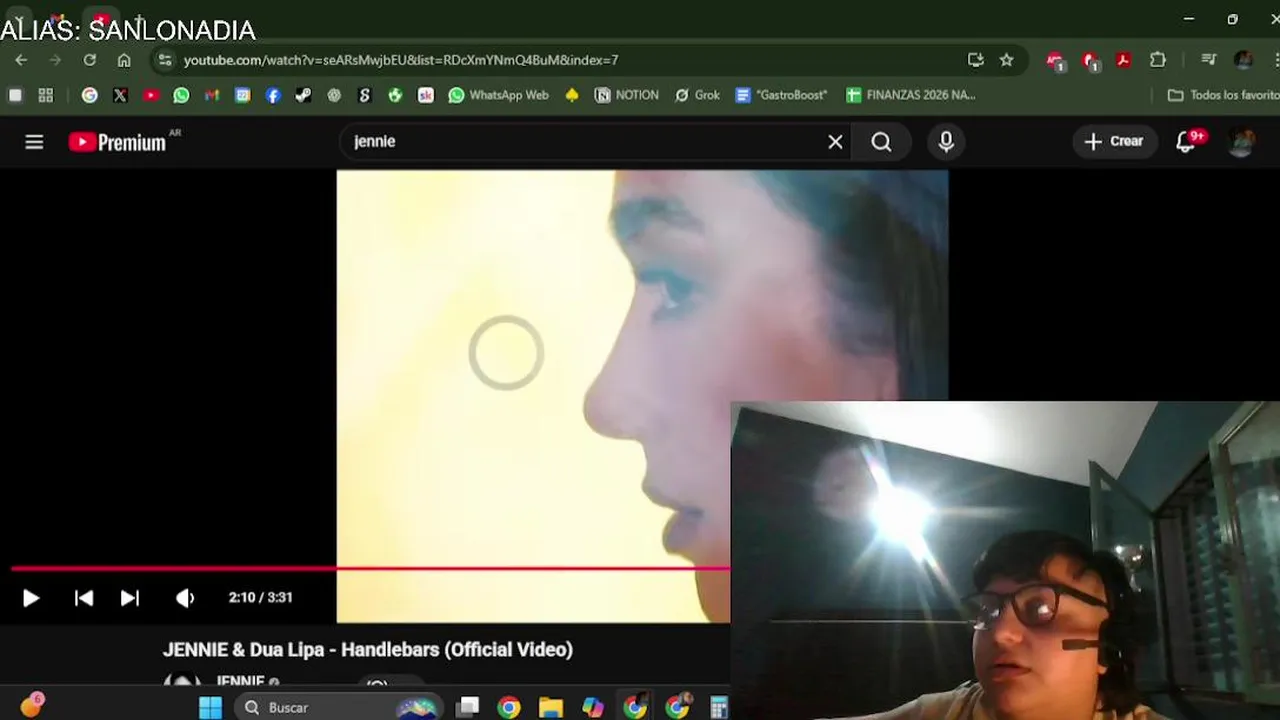The width and height of the screenshot is (1280, 720).
Task: View site information beside the URL
Action: (165, 60)
